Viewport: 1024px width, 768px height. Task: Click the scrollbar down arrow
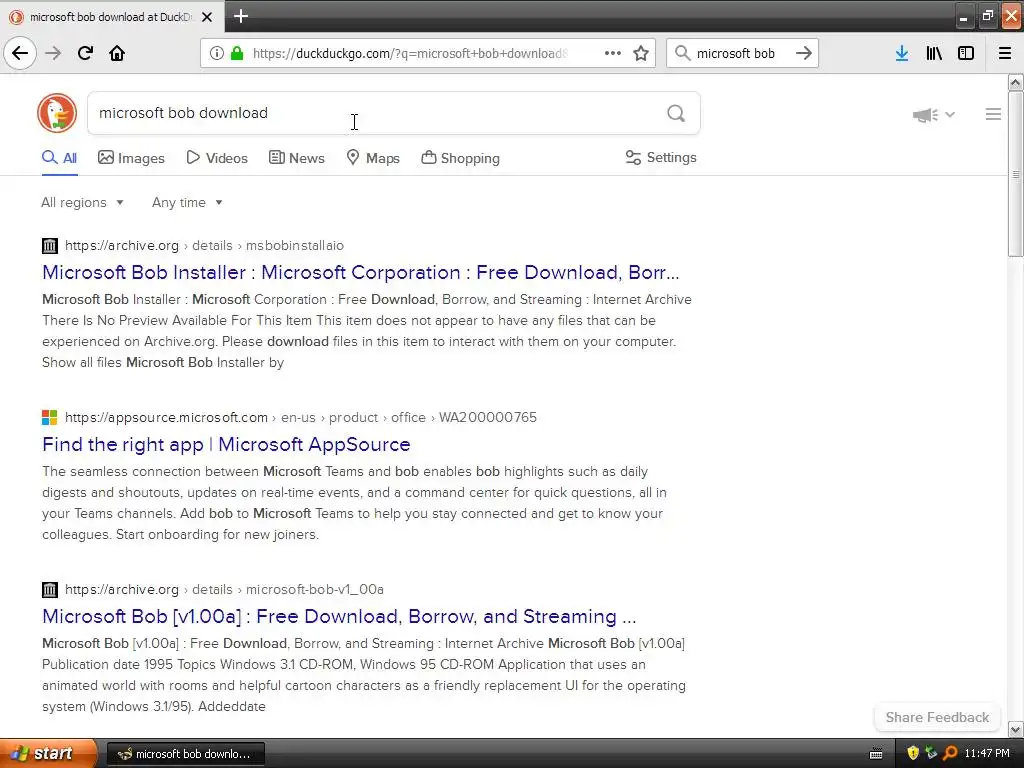point(1015,729)
